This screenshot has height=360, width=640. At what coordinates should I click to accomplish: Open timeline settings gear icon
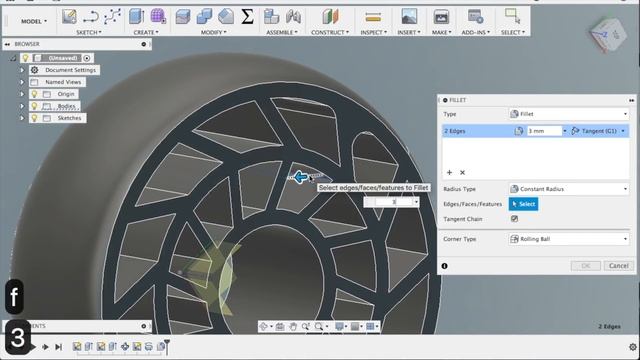(x=633, y=347)
